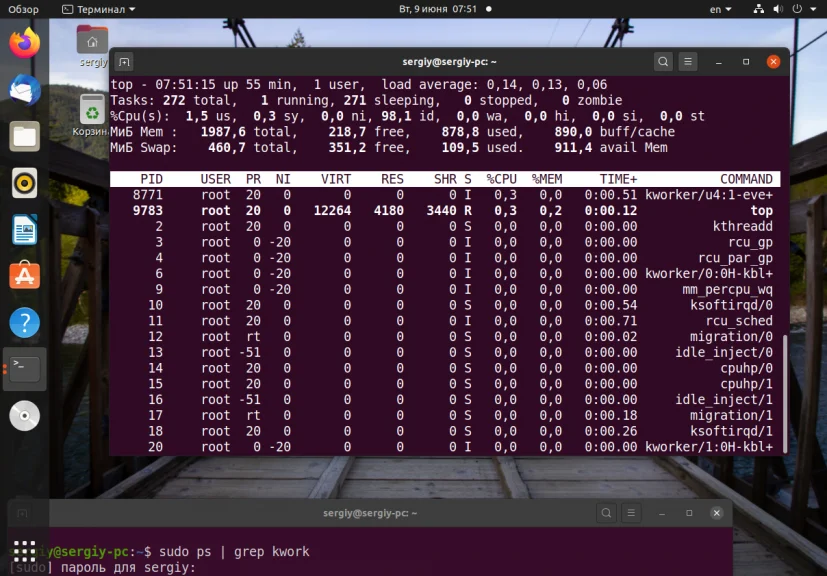Click the %CPU column header
Viewport: 827px width, 576px height.
tap(502, 179)
